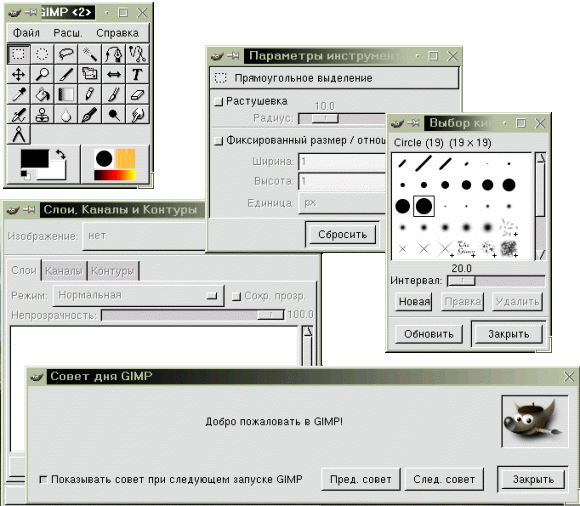This screenshot has height=506, width=580.
Task: Open the Справка menu
Action: coord(118,33)
